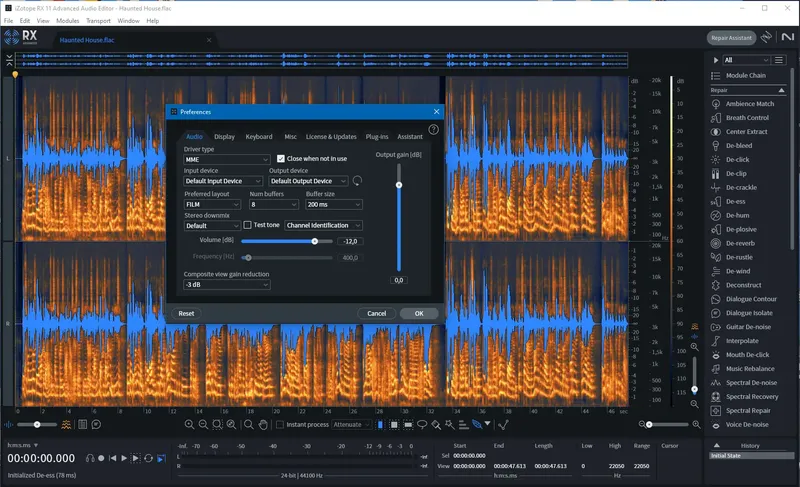Click the Volume dB value field
This screenshot has width=800, height=487.
pos(351,241)
